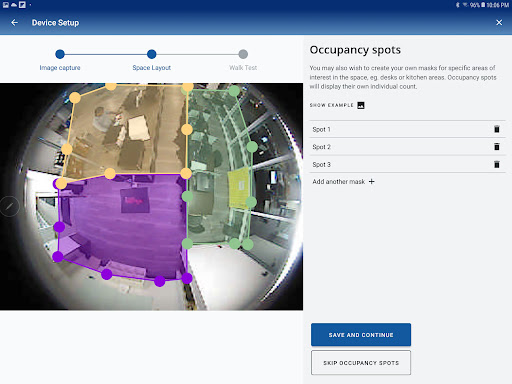512x384 pixels.
Task: Delete Spot 3 with trash icon
Action: click(496, 164)
